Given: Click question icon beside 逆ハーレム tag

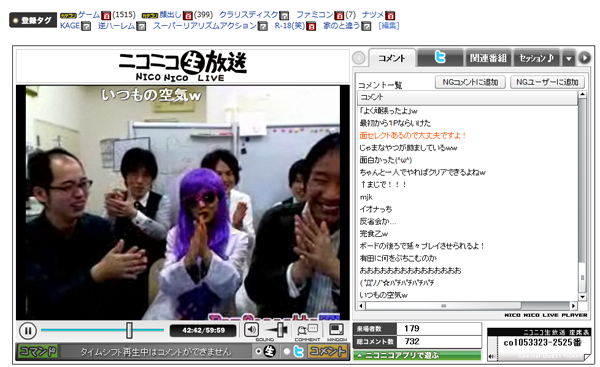Looking at the screenshot, I should [x=141, y=26].
